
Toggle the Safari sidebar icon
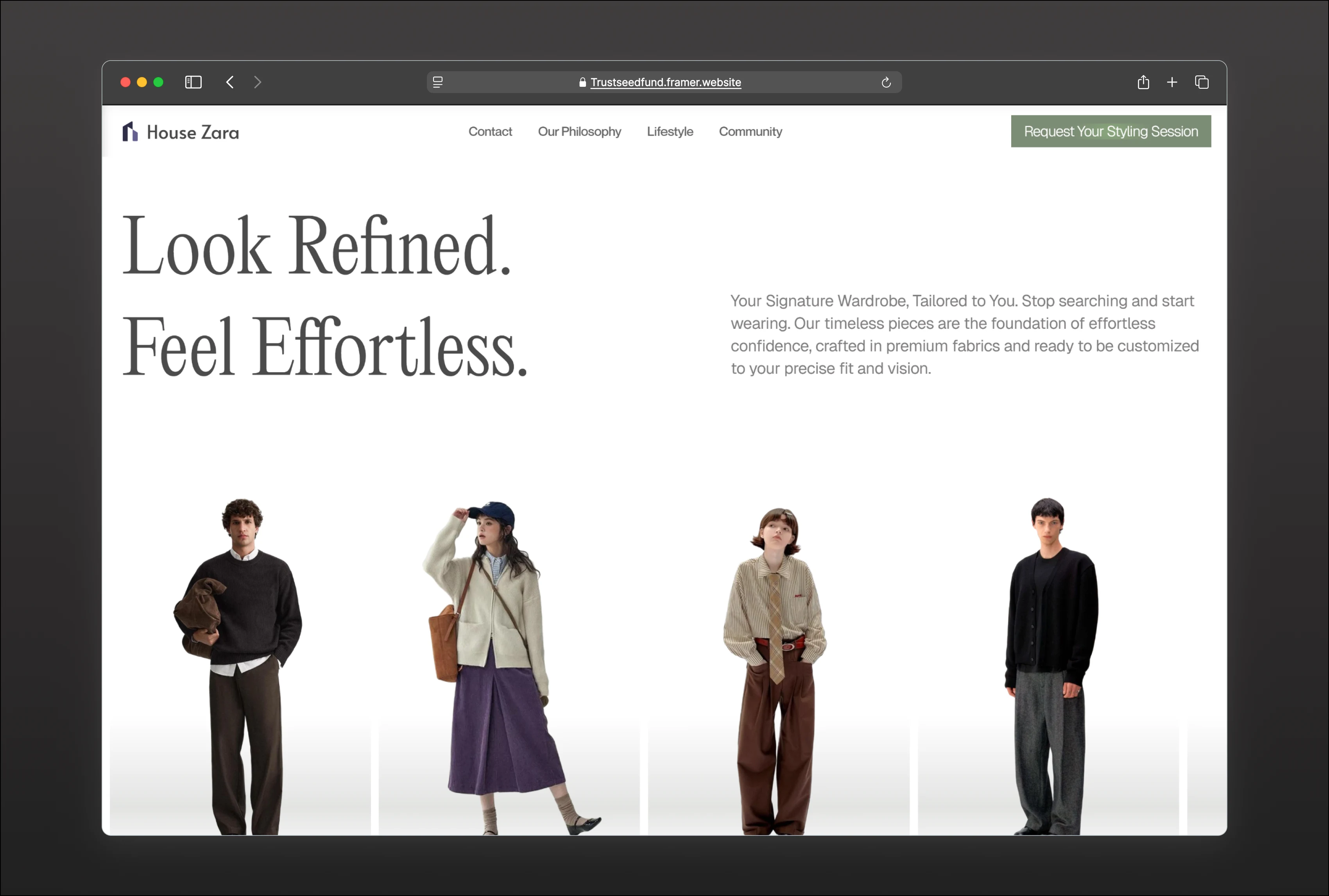pyautogui.click(x=193, y=82)
